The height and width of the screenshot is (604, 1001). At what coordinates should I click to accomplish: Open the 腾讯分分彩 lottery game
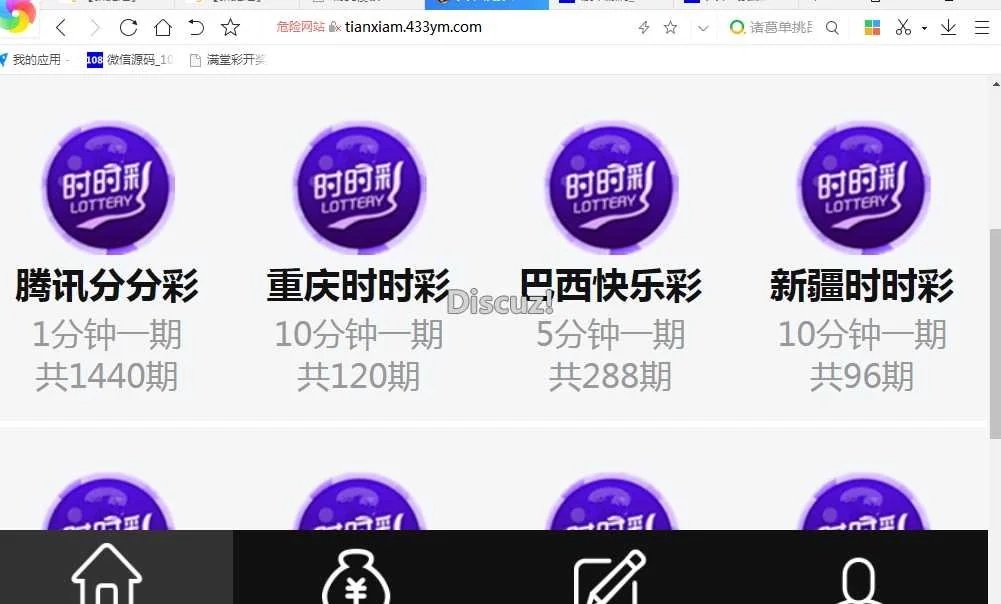107,286
